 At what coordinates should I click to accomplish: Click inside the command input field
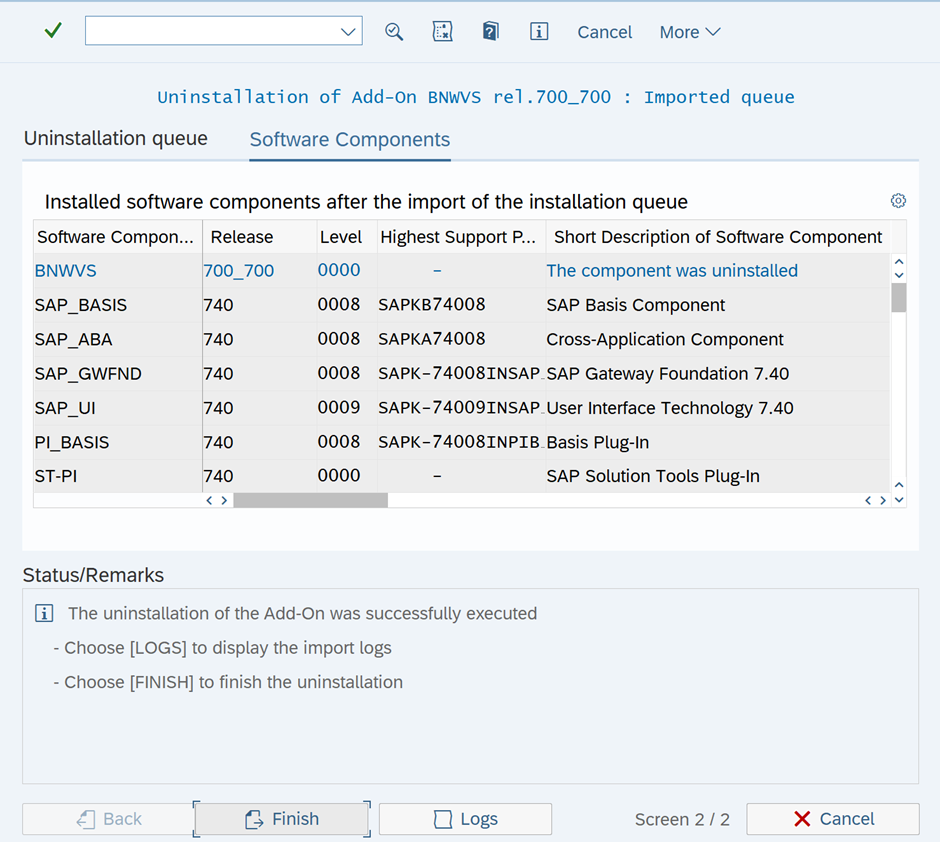[x=212, y=31]
